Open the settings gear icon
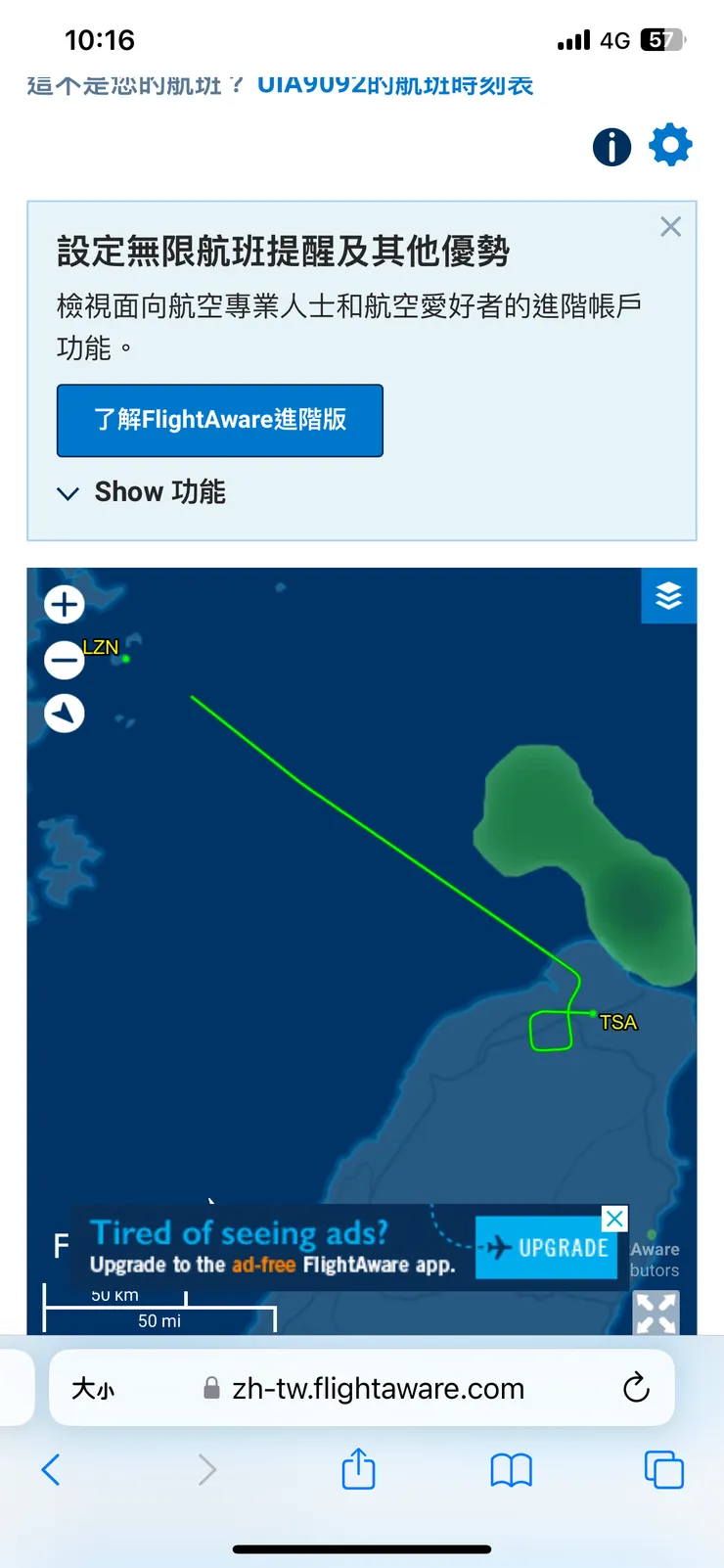The height and width of the screenshot is (1568, 724). [x=670, y=145]
